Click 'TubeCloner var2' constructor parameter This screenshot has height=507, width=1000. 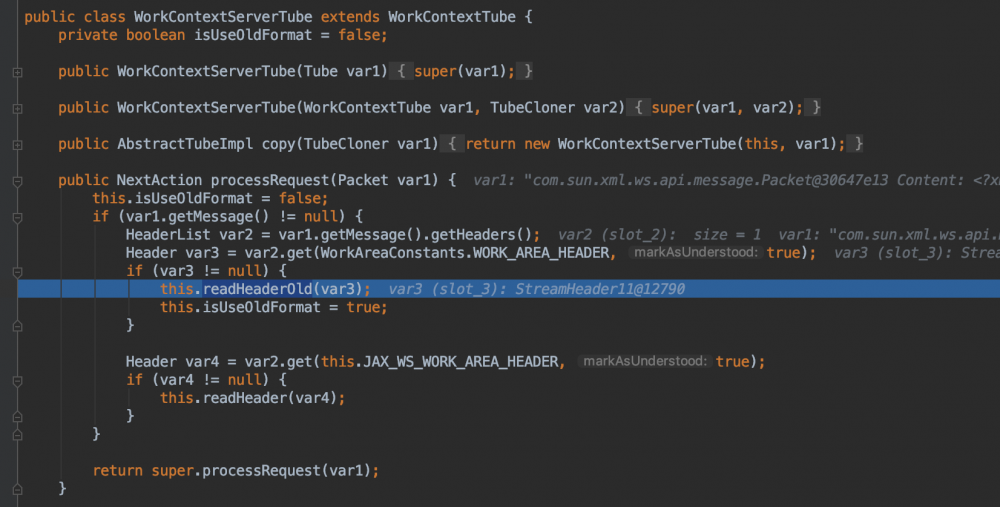pos(557,108)
